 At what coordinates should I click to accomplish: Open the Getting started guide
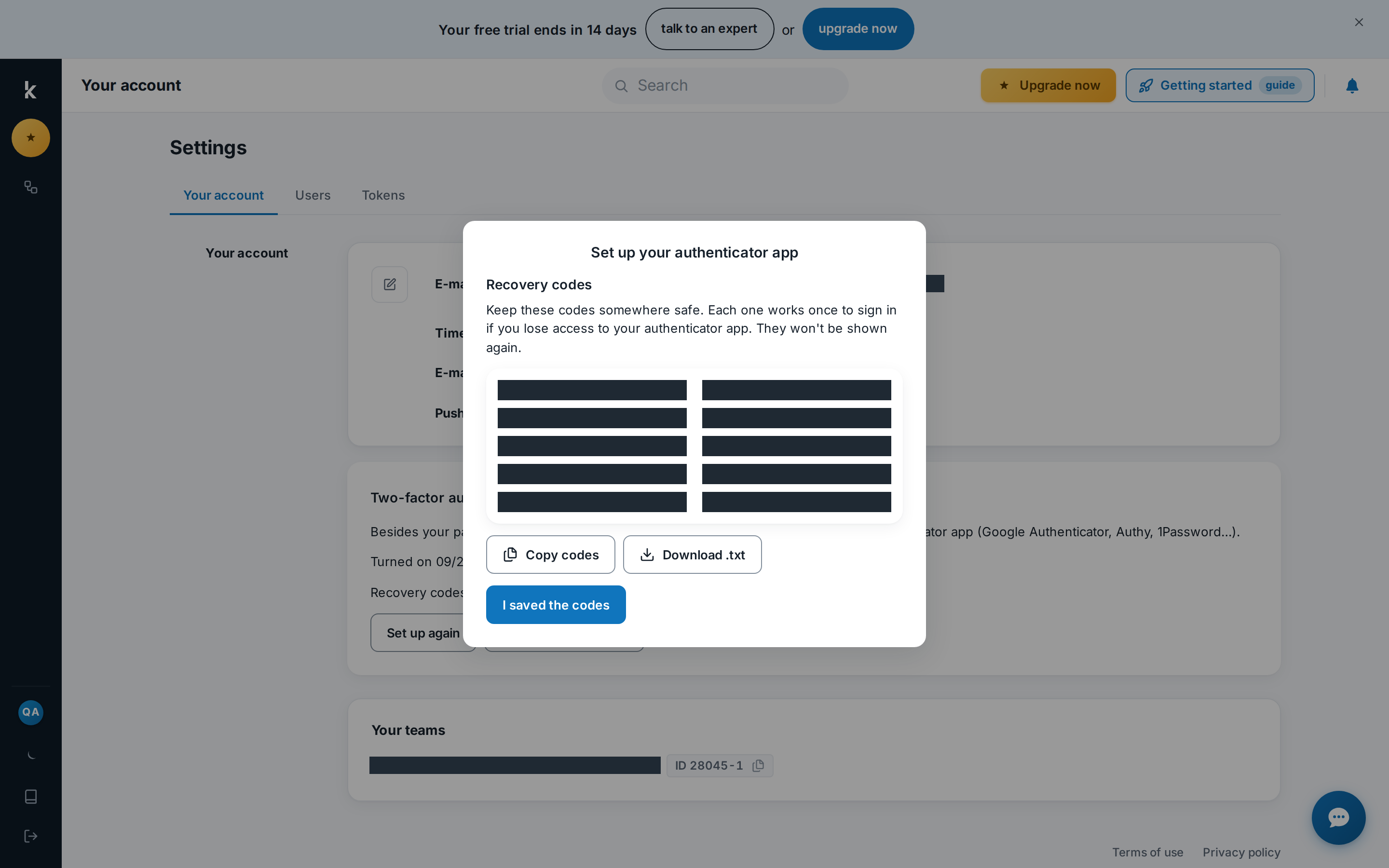click(1220, 85)
